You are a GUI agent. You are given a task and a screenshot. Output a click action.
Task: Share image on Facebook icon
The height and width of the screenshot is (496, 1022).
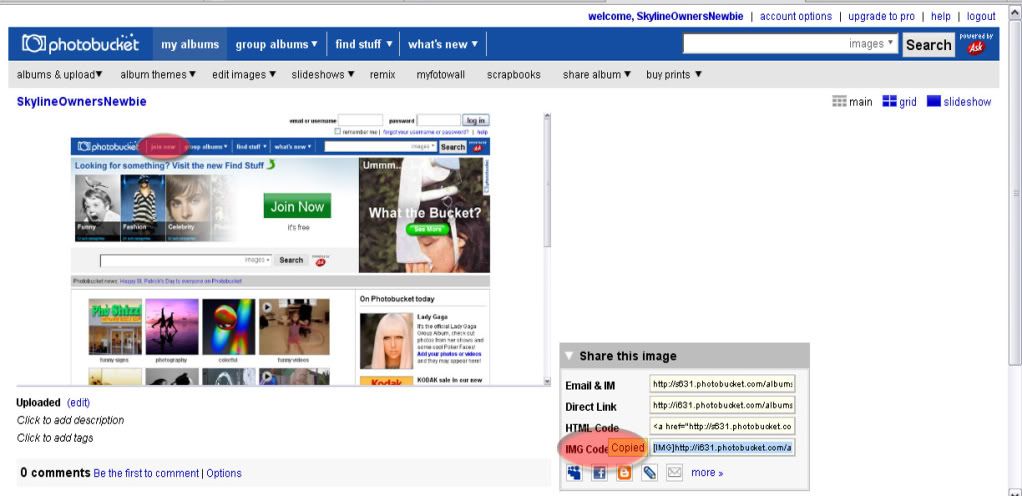pyautogui.click(x=599, y=473)
